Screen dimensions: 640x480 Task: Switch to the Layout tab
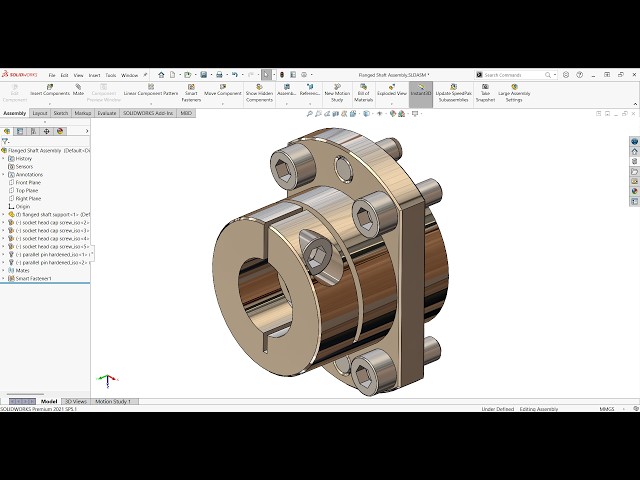40,113
